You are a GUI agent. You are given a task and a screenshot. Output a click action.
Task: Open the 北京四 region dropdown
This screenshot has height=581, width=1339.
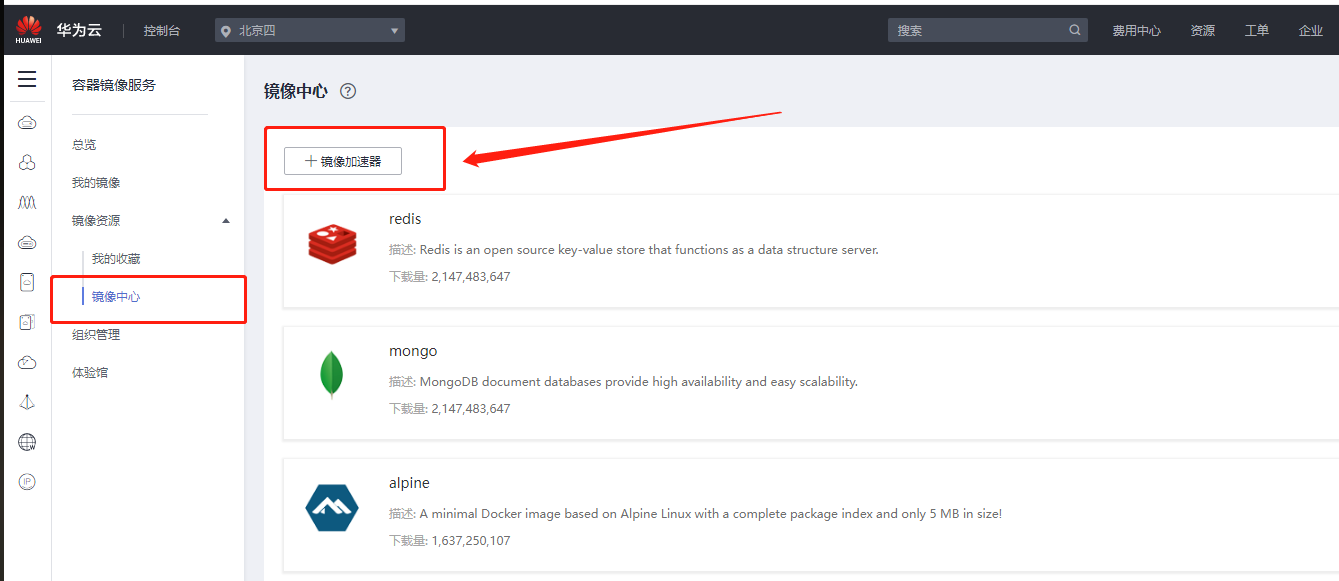310,30
